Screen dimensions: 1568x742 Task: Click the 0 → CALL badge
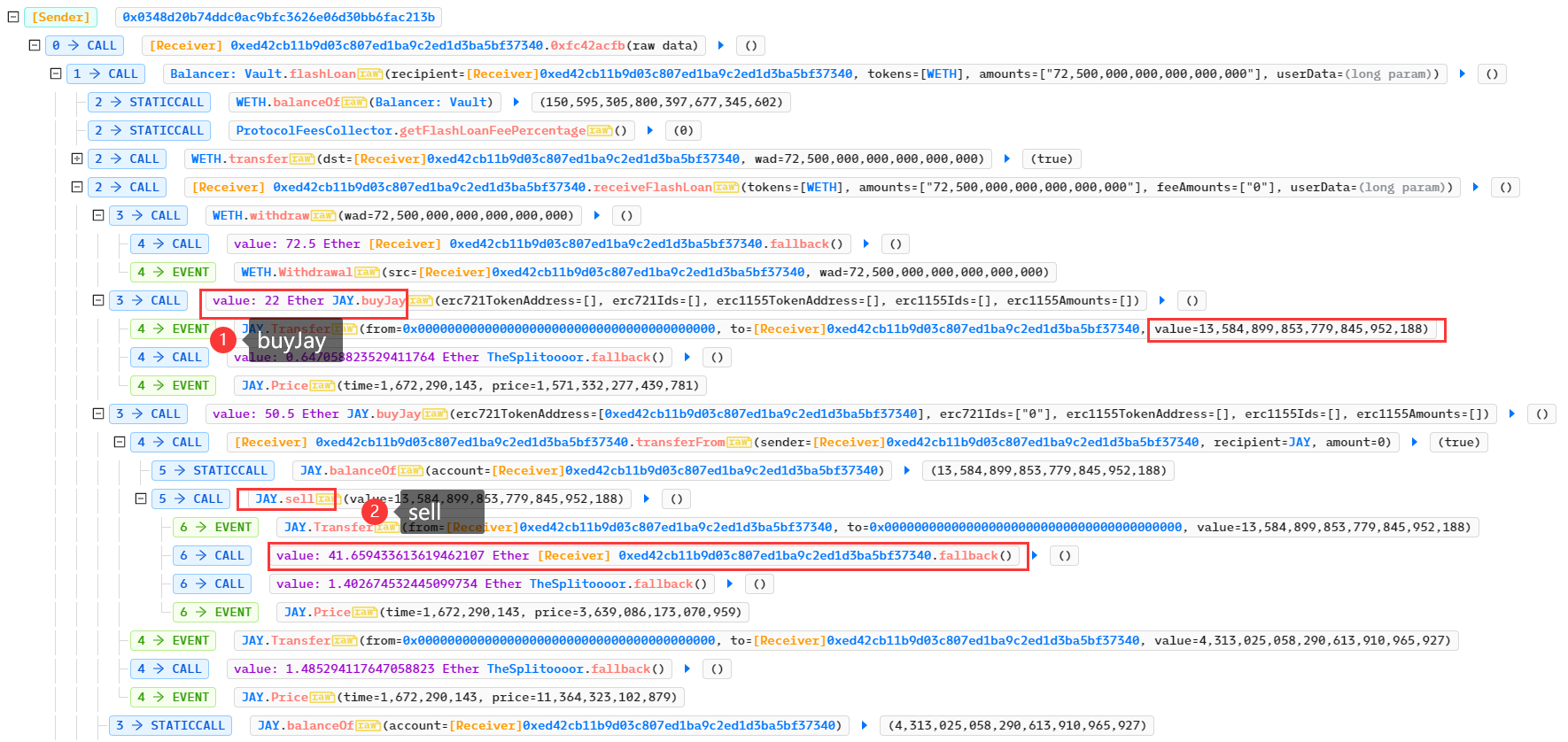coord(85,45)
